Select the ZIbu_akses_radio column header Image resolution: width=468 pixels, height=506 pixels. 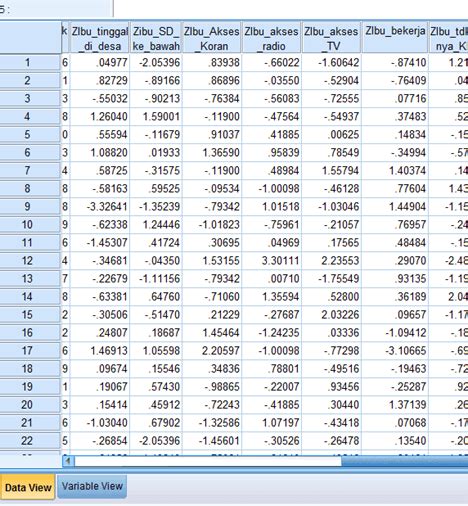click(271, 38)
